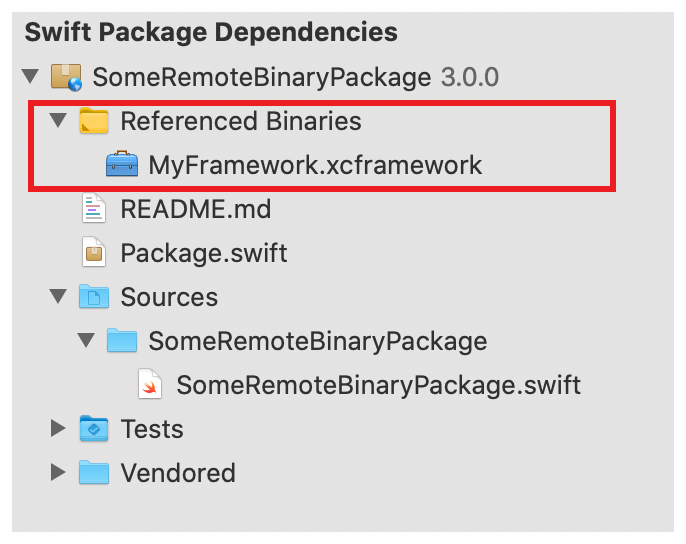This screenshot has width=686, height=544.
Task: Select the Package.swift file name
Action: [204, 253]
